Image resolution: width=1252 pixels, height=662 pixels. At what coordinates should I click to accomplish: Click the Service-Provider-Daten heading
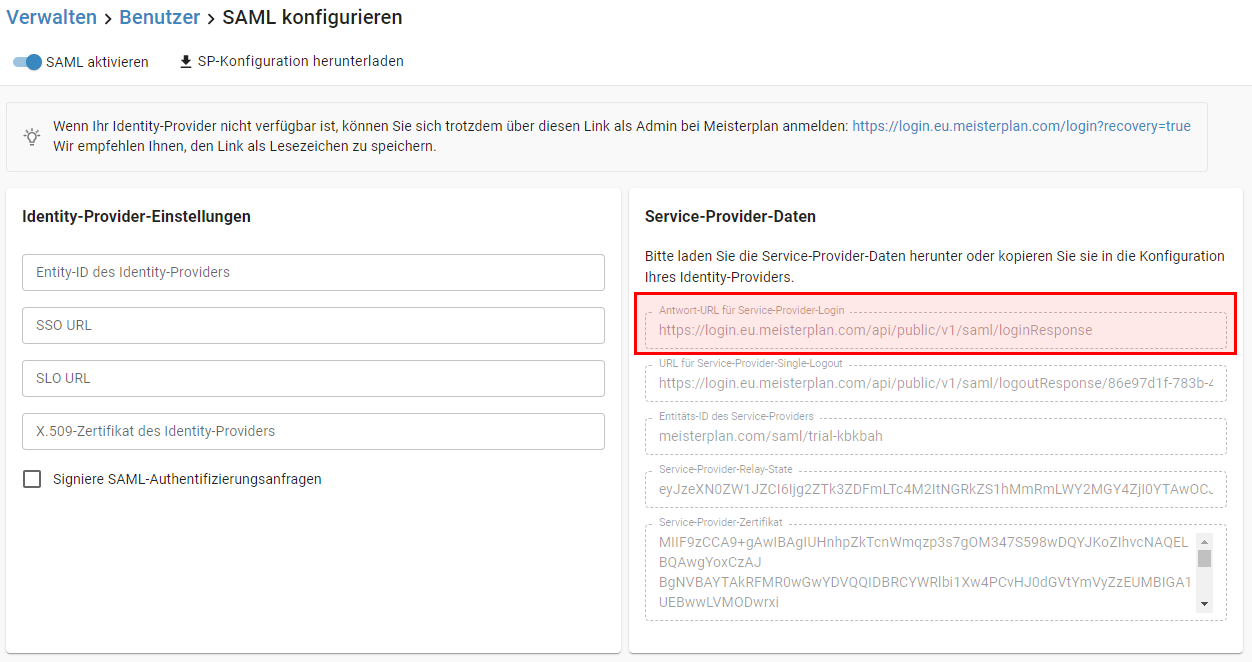730,216
